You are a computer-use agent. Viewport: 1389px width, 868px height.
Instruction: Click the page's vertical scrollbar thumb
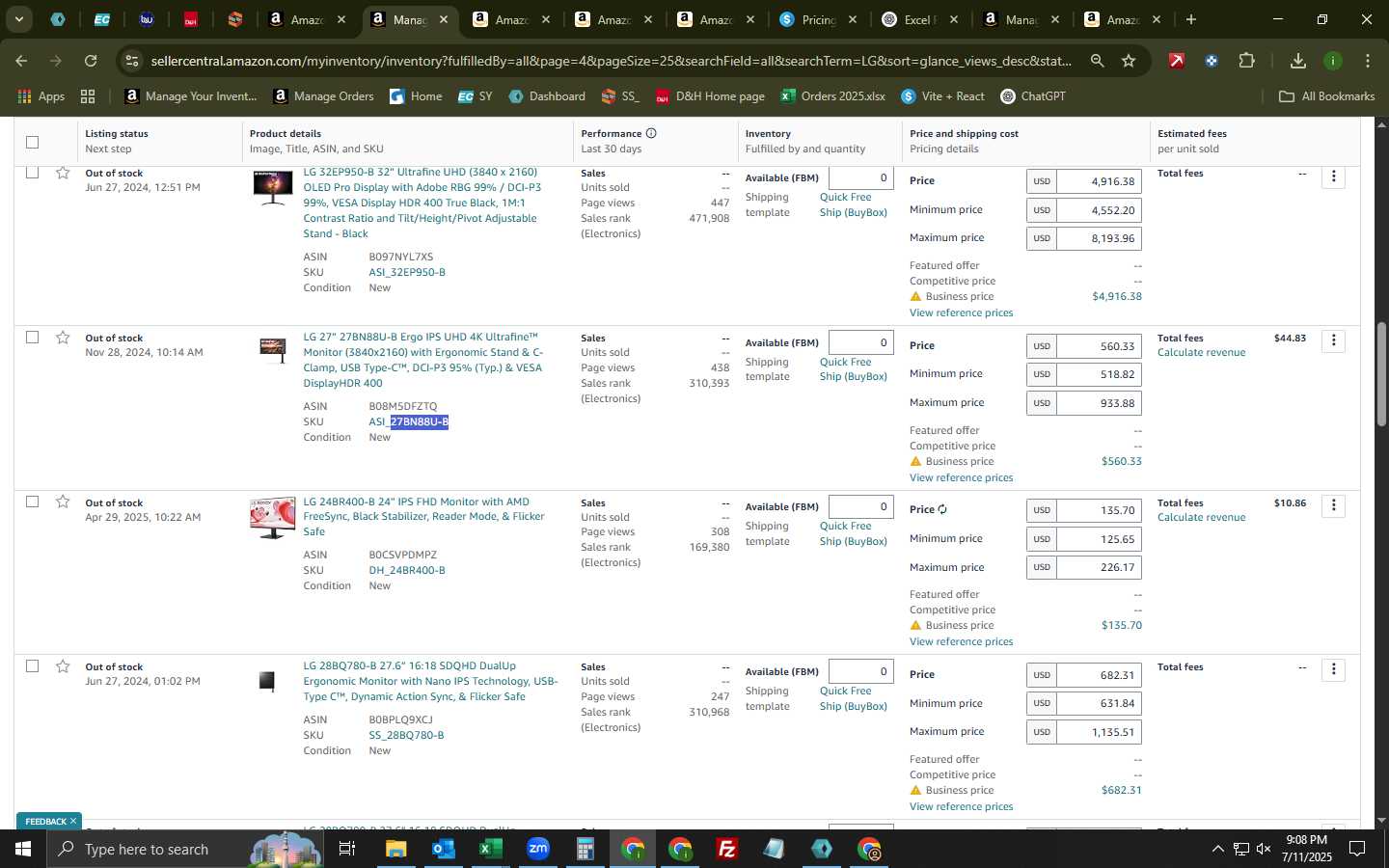[x=1381, y=374]
